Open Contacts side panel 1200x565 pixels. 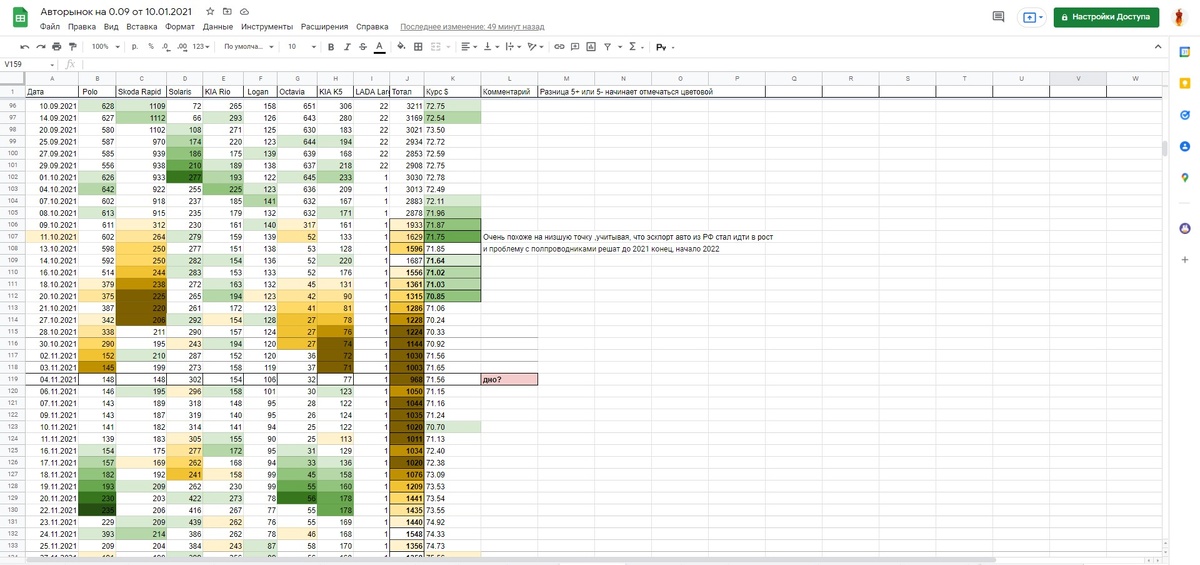coord(1183,147)
